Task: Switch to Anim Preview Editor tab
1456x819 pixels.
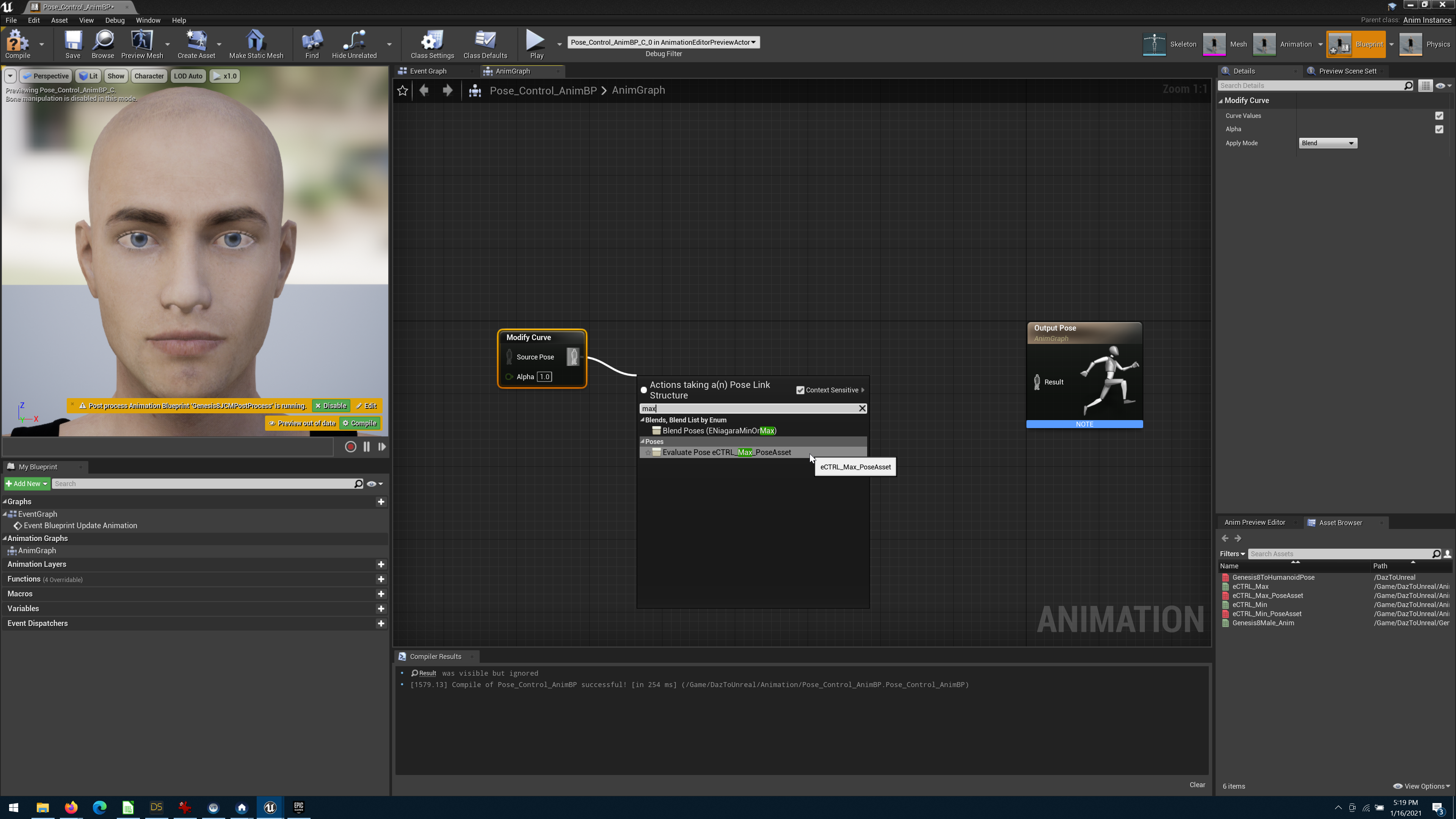Action: coord(1254,523)
